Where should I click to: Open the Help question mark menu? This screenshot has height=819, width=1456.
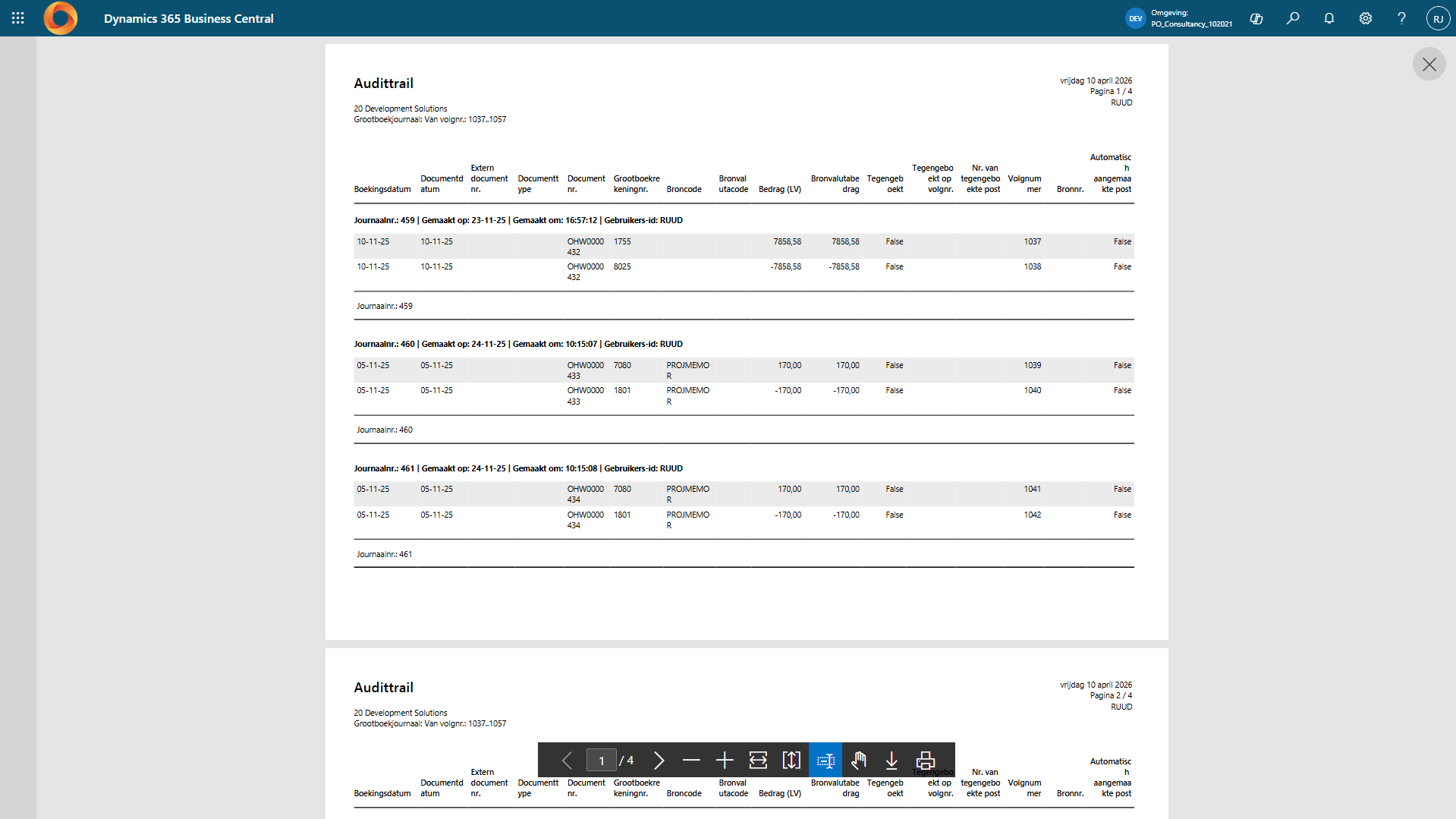point(1401,18)
